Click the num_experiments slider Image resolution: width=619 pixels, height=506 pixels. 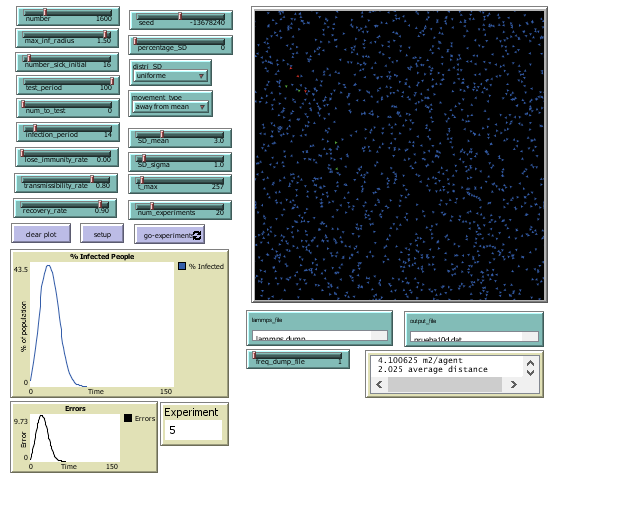[x=180, y=209]
